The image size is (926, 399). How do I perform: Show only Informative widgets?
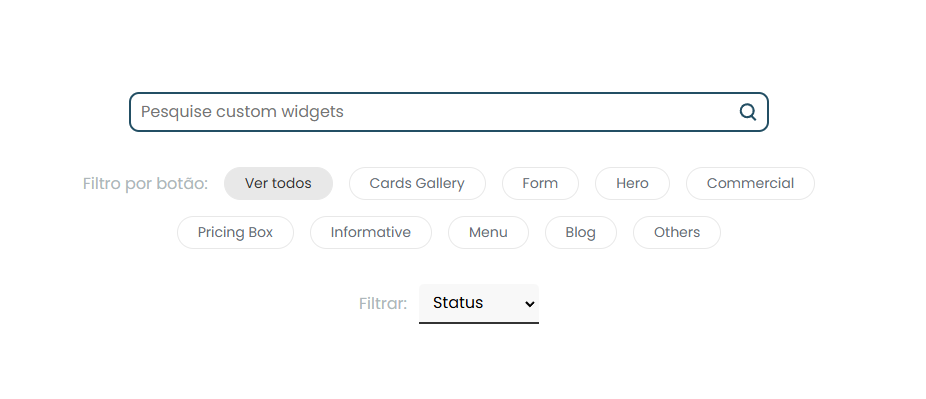point(370,233)
